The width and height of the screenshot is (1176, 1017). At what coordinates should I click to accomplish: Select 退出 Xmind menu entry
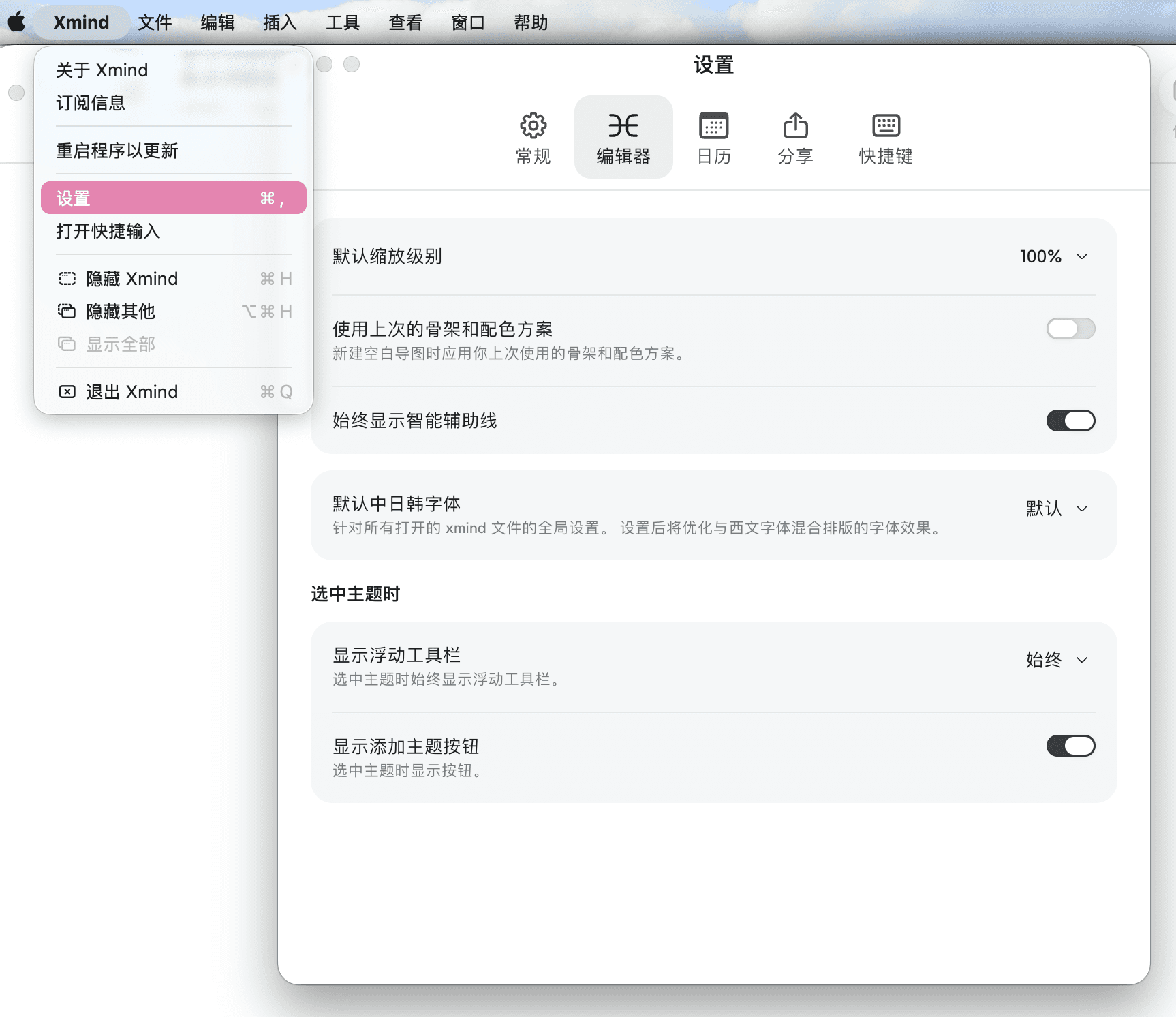click(x=174, y=392)
